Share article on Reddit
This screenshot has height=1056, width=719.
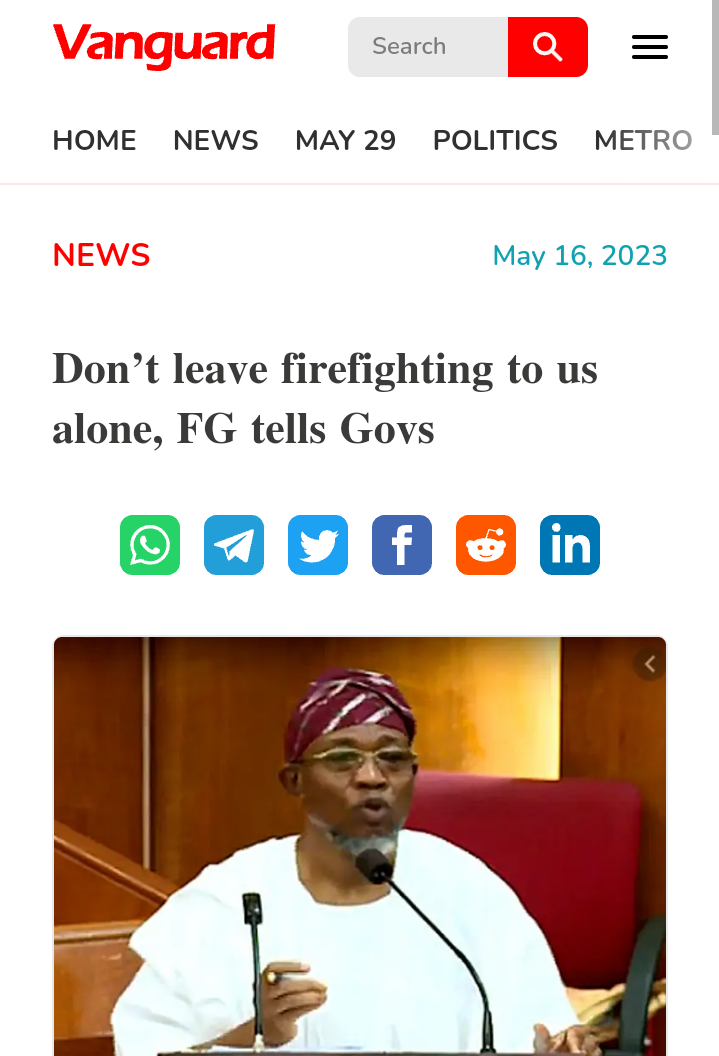(x=486, y=545)
